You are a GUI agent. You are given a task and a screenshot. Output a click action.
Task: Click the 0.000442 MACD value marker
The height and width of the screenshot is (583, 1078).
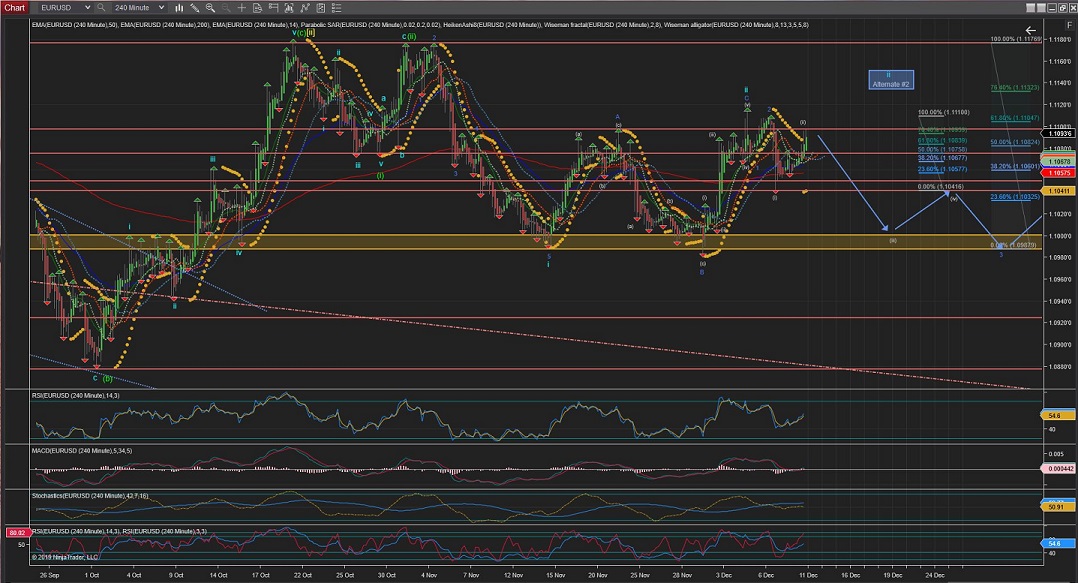point(1058,469)
